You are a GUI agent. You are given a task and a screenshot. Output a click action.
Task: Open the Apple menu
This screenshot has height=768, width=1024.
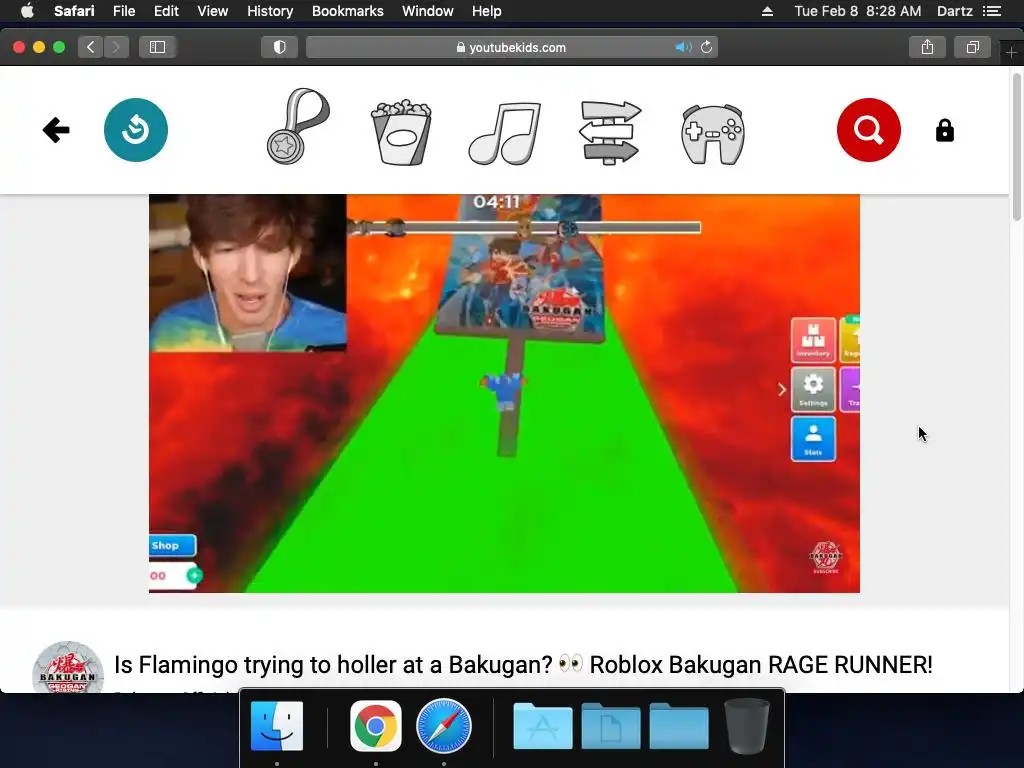(27, 11)
